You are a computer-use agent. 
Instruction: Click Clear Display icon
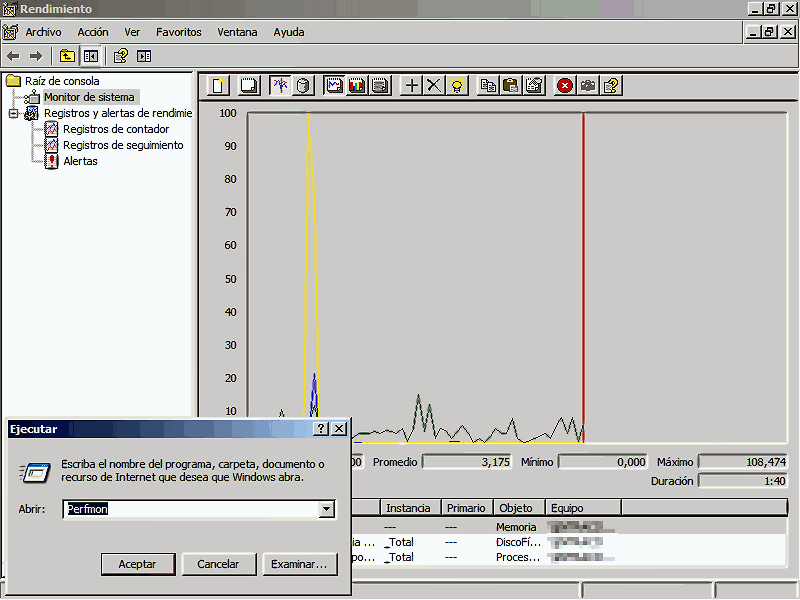point(249,85)
